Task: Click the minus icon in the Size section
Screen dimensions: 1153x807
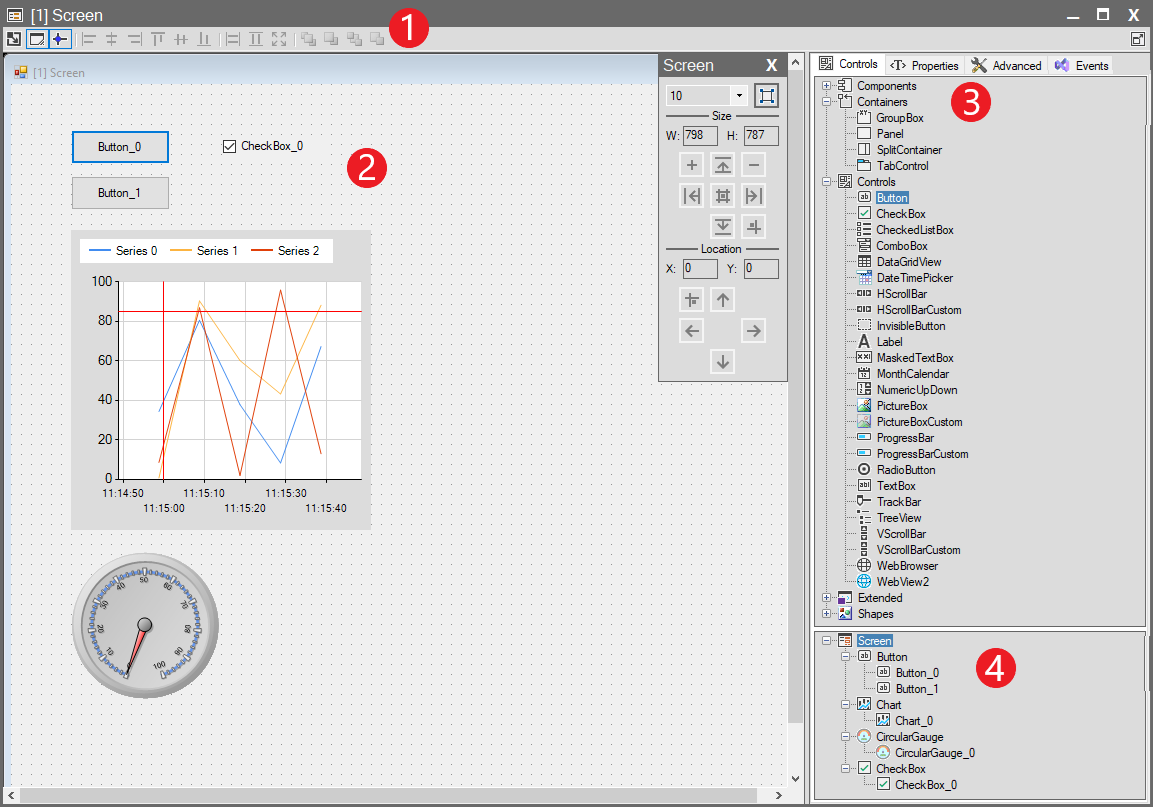Action: tap(754, 165)
